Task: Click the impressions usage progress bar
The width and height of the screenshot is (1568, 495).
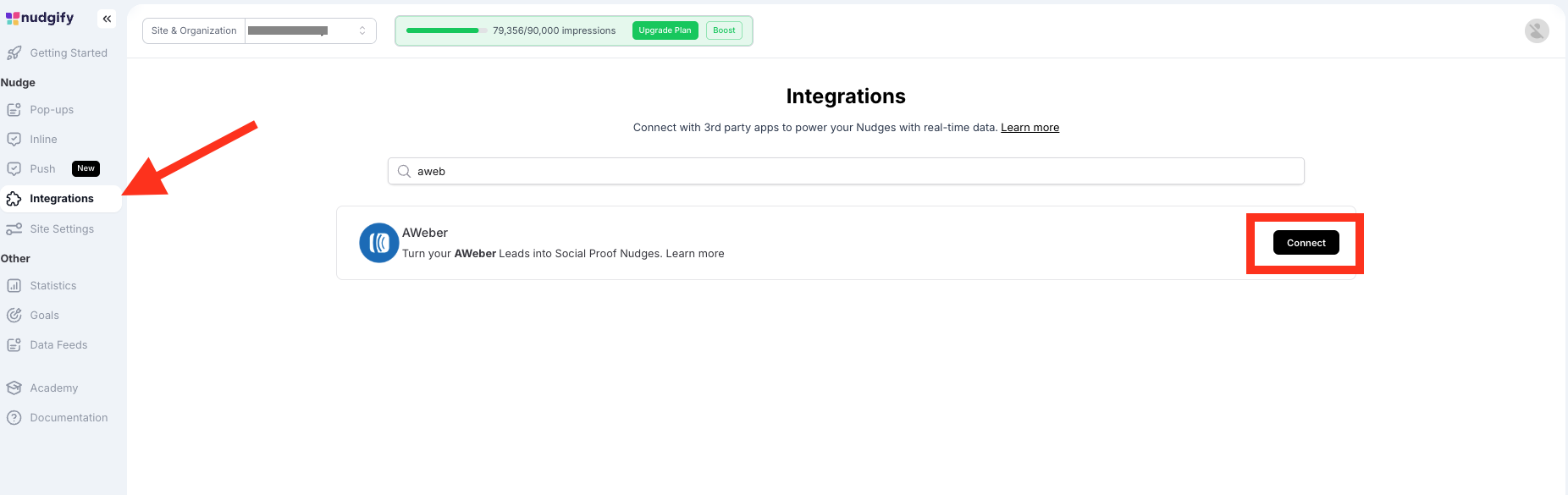Action: pyautogui.click(x=446, y=30)
